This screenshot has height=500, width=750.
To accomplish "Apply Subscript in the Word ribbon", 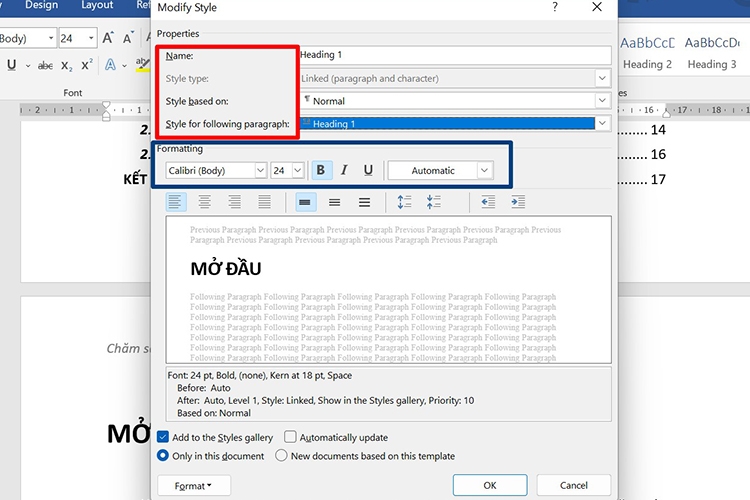I will 66,66.
